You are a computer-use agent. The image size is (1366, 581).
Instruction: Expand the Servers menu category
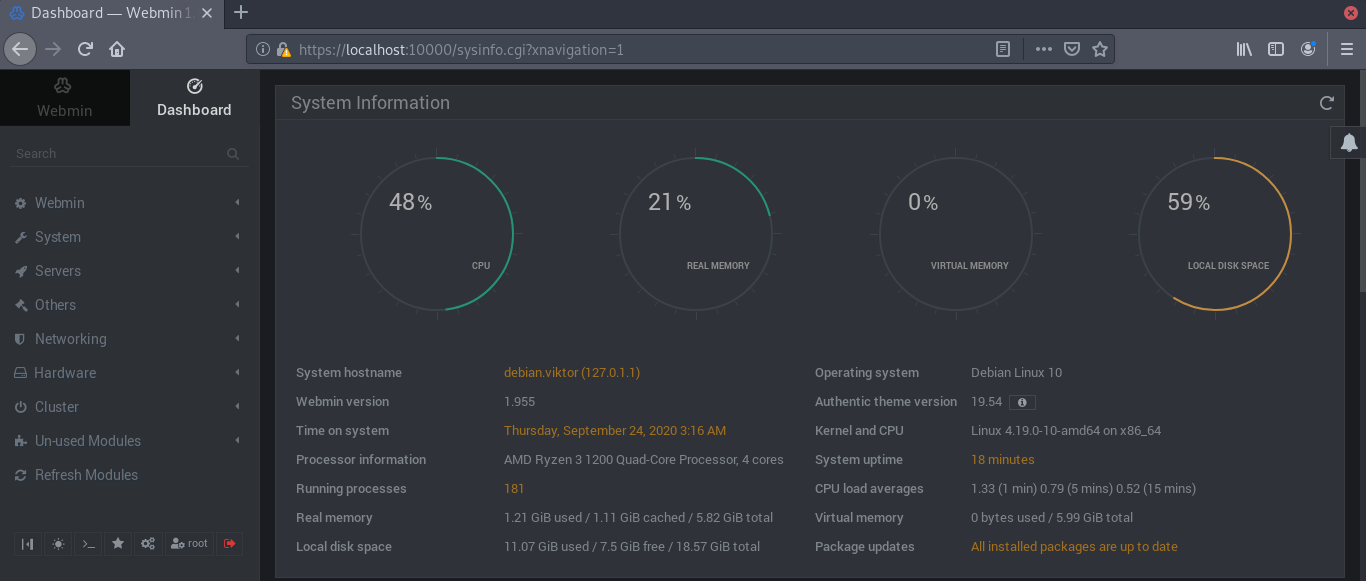pyautogui.click(x=58, y=271)
